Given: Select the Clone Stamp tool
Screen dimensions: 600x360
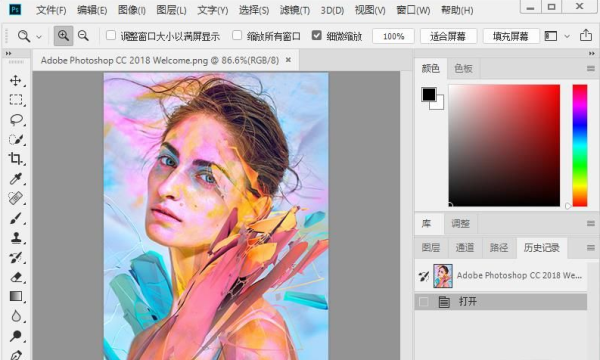Looking at the screenshot, I should coord(16,238).
